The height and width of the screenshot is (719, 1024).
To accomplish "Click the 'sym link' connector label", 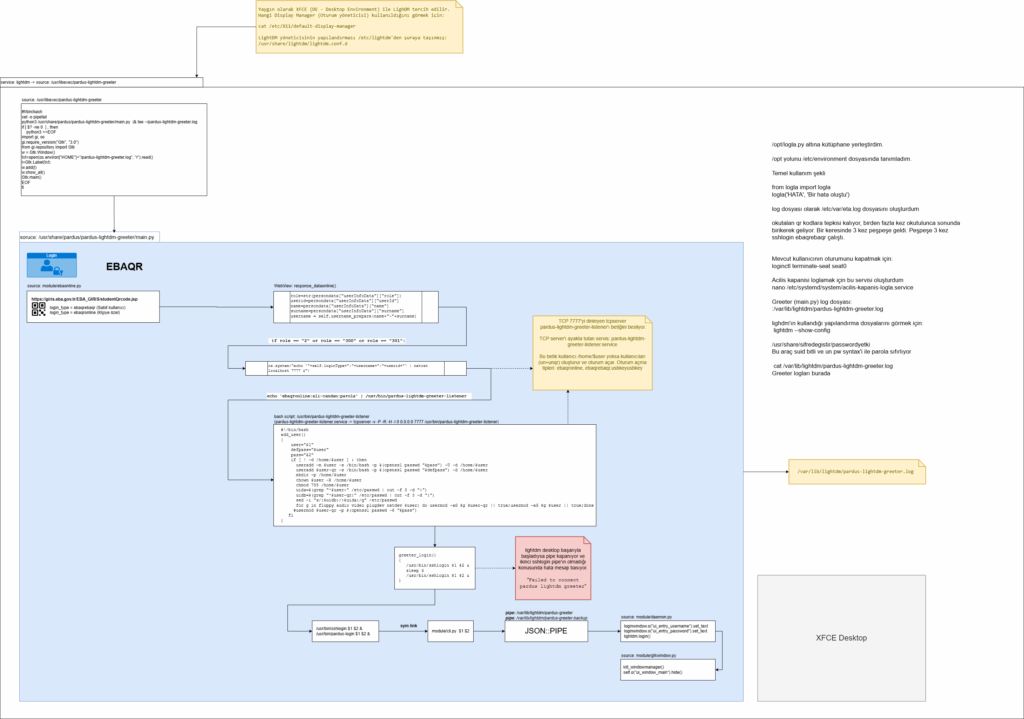I will pyautogui.click(x=409, y=626).
